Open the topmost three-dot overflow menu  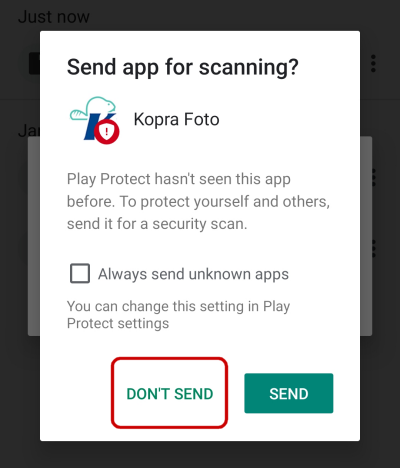[373, 63]
